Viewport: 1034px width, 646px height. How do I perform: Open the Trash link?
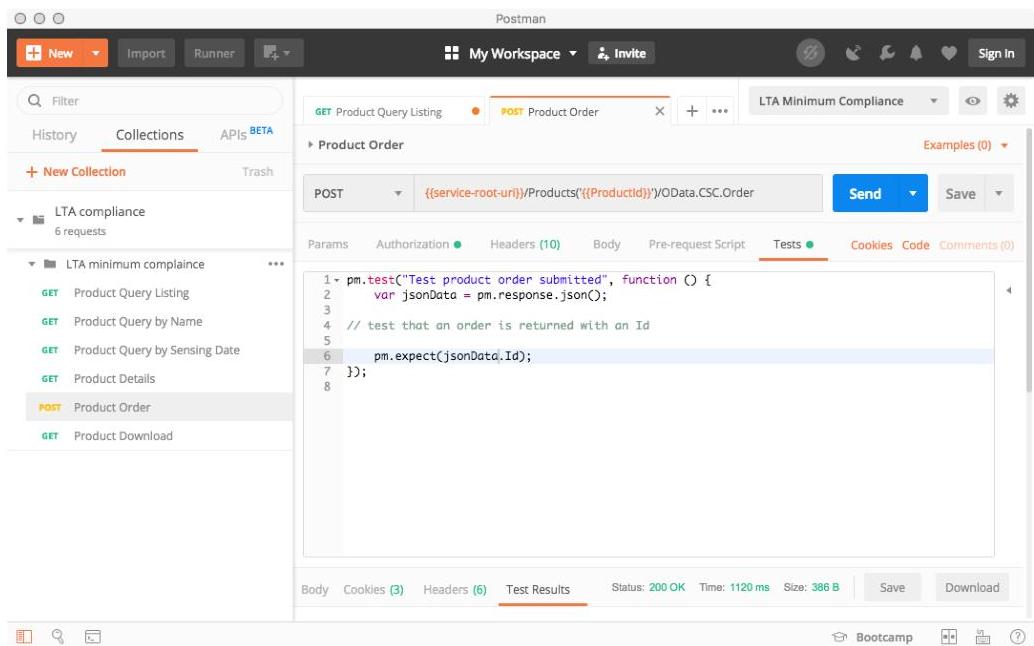pos(257,171)
